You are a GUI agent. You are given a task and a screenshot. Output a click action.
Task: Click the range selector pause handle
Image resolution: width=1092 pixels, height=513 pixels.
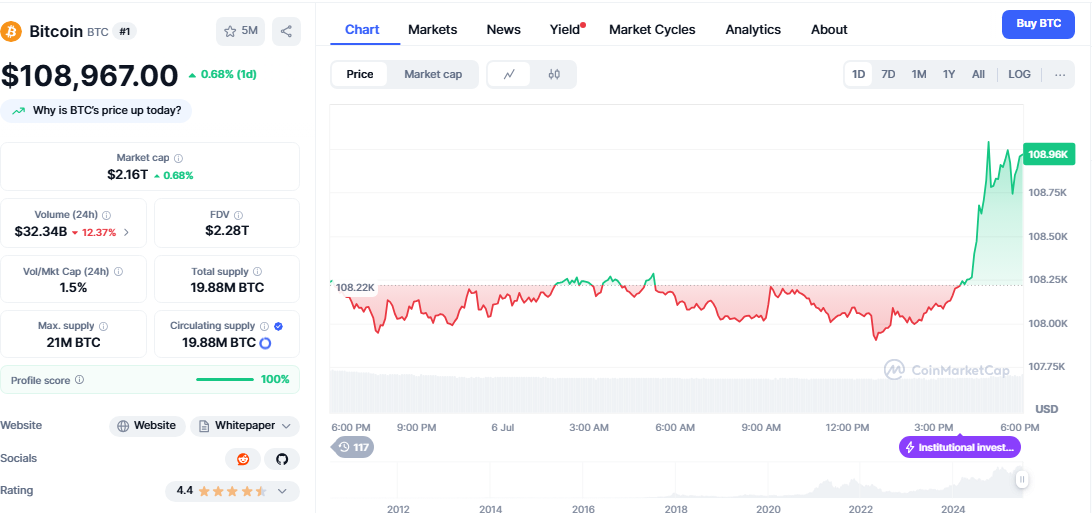coord(1022,479)
